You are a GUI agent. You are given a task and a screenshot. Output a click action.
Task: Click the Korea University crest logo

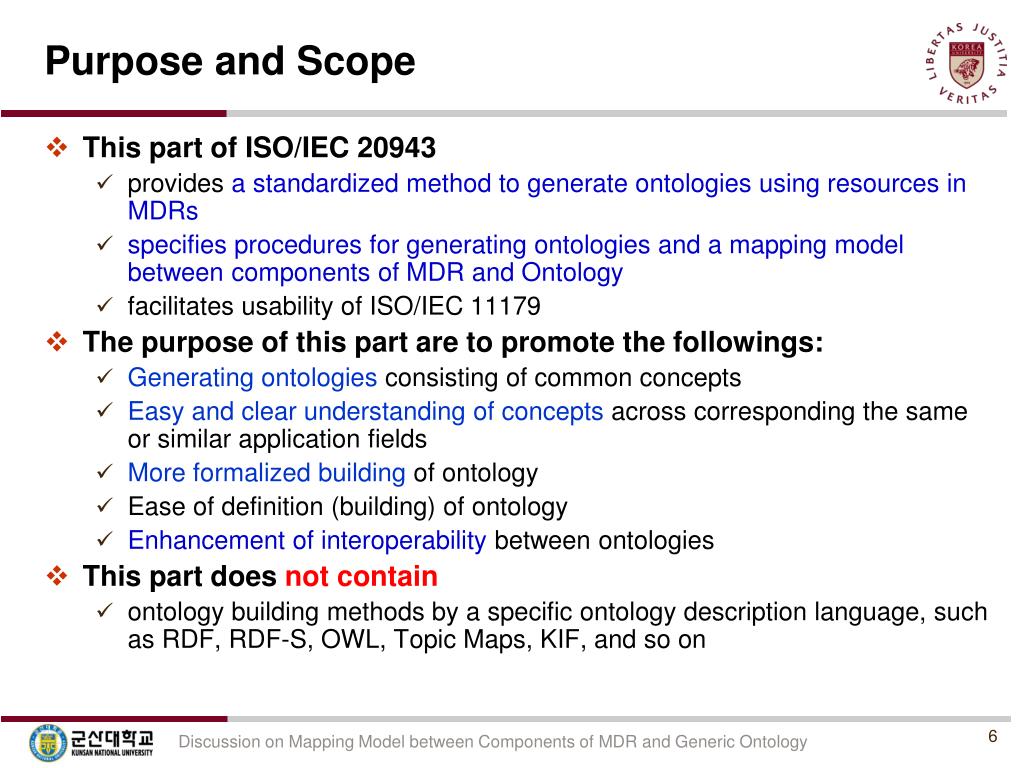[x=967, y=63]
